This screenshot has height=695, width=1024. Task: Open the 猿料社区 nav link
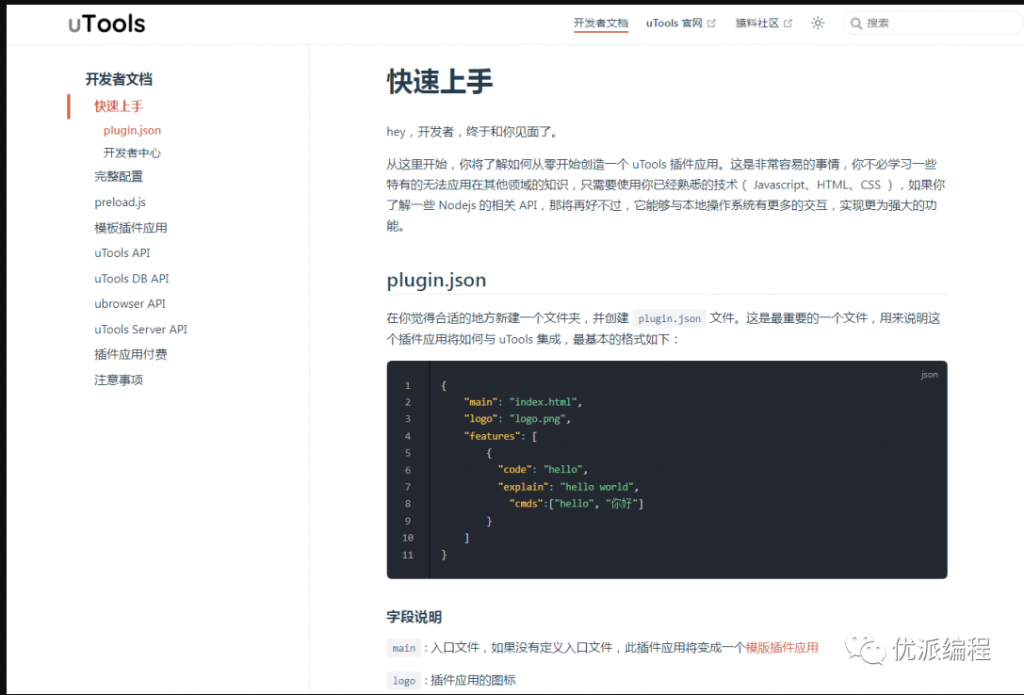757,23
